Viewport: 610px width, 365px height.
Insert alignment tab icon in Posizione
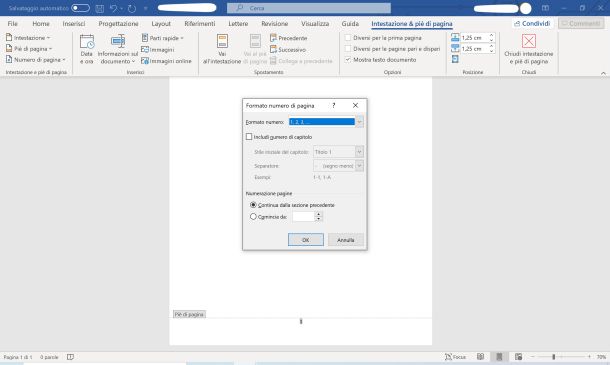coord(455,59)
